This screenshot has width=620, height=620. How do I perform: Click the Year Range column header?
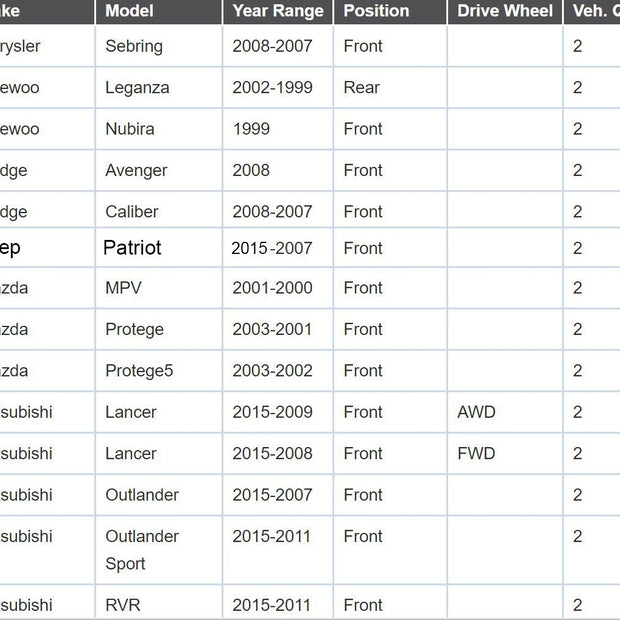278,11
